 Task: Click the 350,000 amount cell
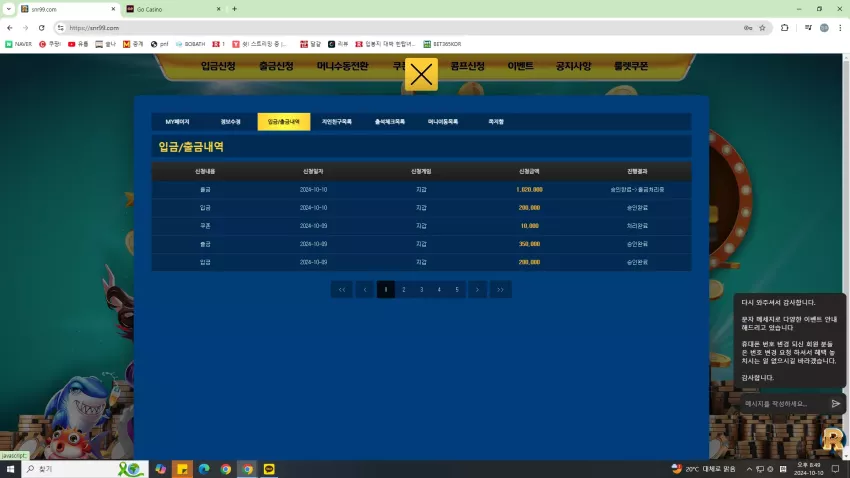coord(529,244)
